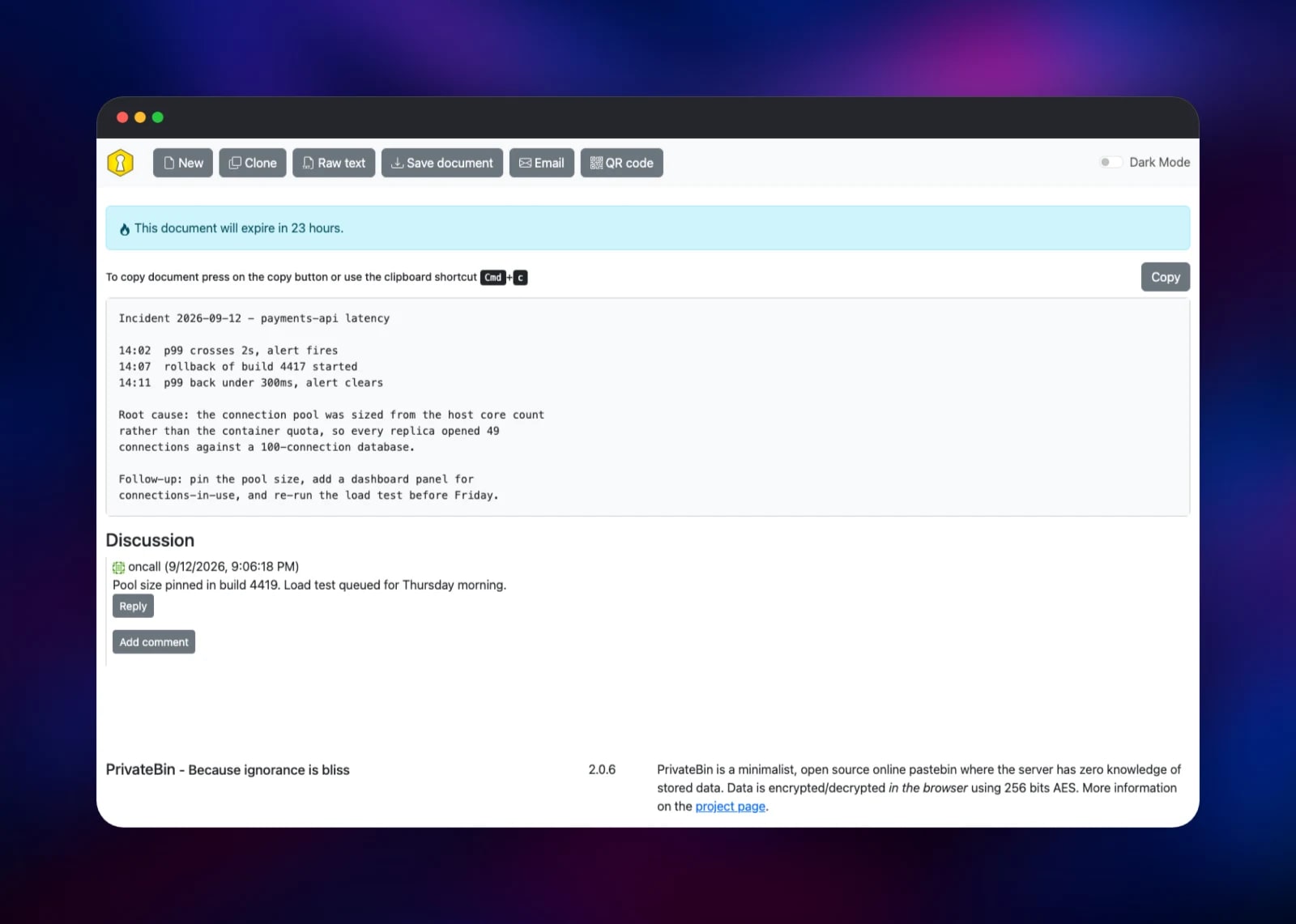The width and height of the screenshot is (1296, 924).
Task: Click the Discussion heading
Action: click(x=150, y=540)
